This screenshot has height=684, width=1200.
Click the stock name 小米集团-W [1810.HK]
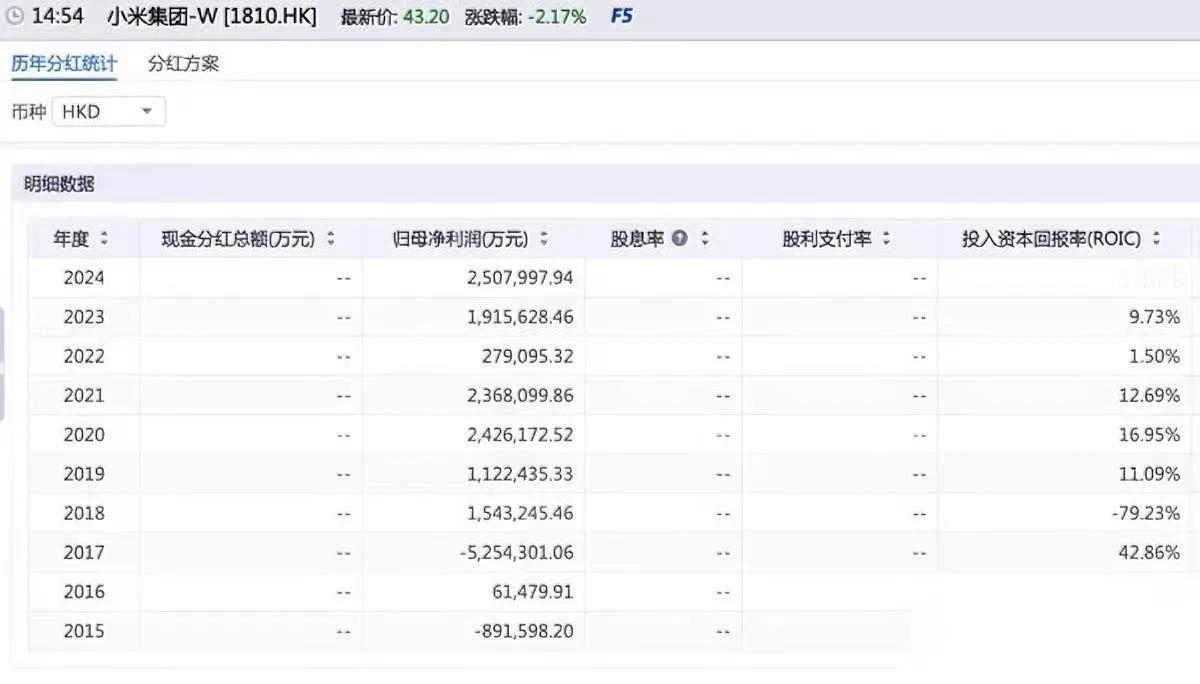[x=210, y=15]
